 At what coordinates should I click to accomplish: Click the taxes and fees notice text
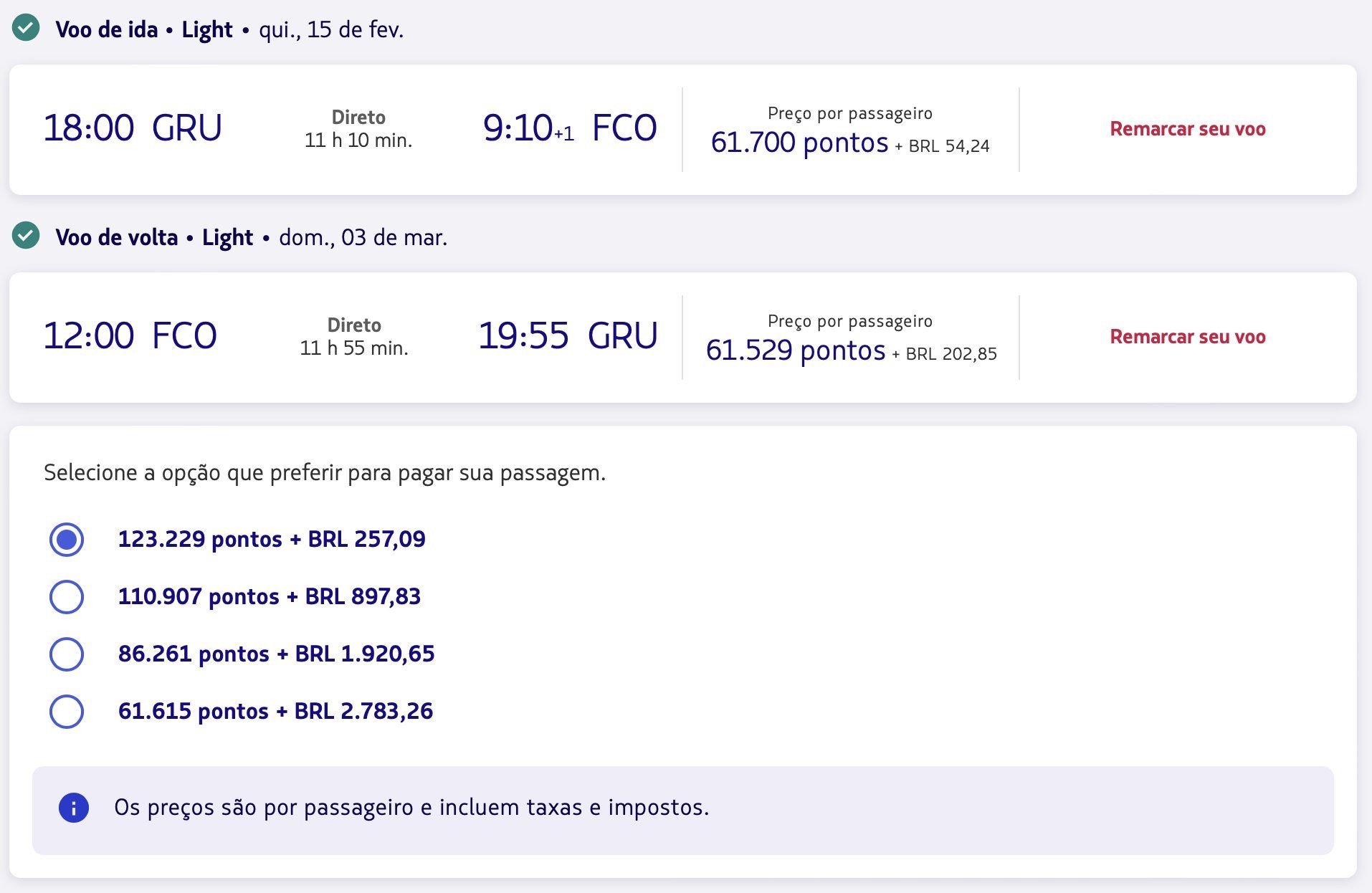pyautogui.click(x=411, y=808)
